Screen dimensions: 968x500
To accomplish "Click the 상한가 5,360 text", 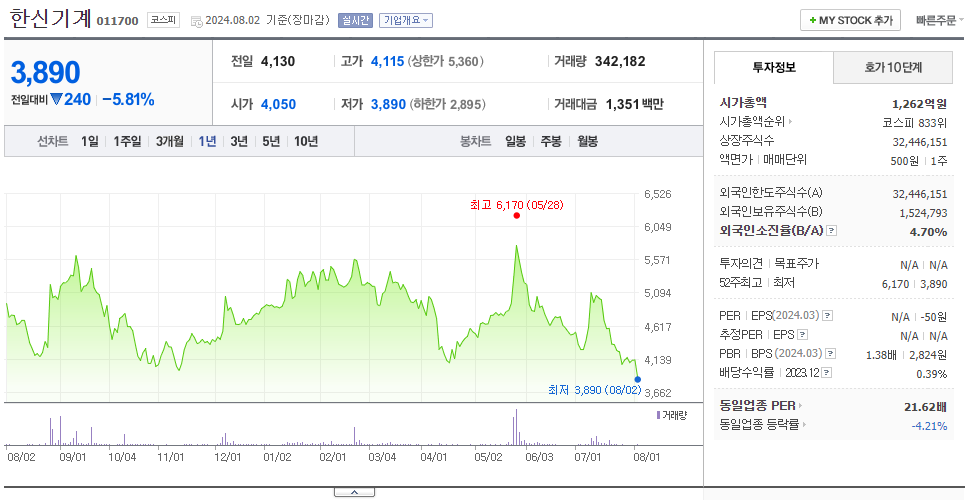I will 446,62.
